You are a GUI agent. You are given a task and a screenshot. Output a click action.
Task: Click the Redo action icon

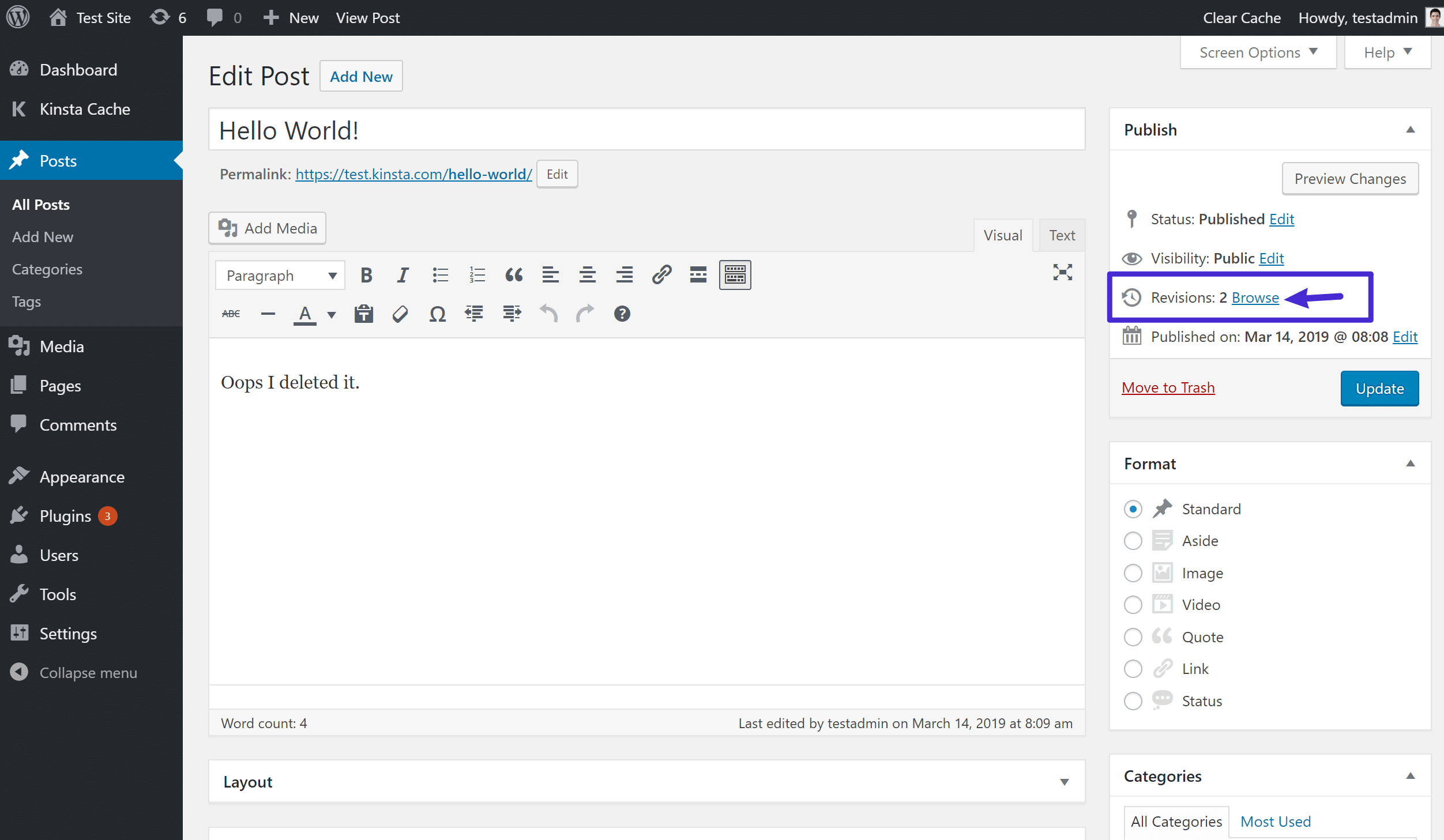[x=585, y=313]
